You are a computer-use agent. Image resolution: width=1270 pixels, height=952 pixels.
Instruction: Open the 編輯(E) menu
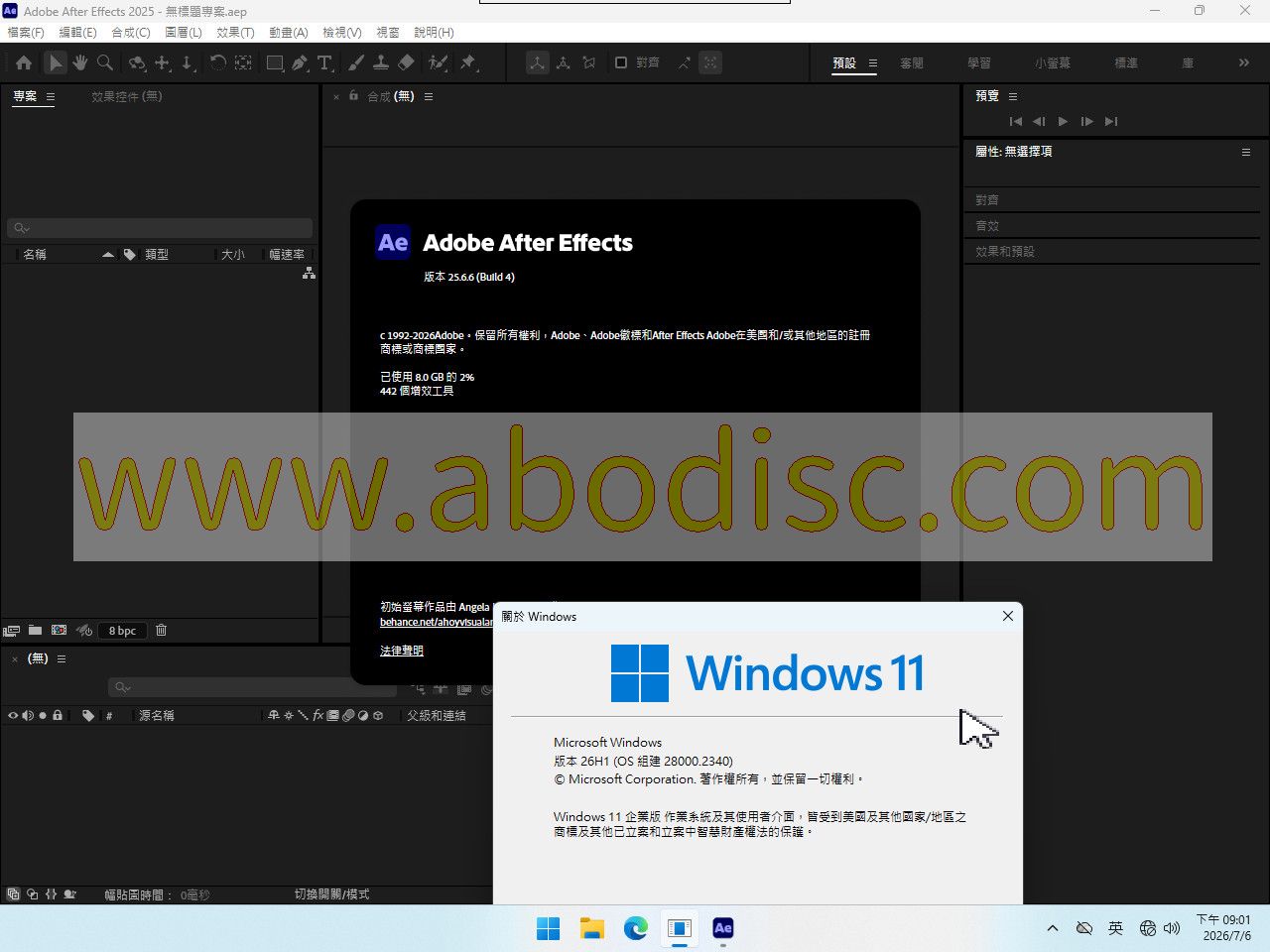pyautogui.click(x=78, y=32)
